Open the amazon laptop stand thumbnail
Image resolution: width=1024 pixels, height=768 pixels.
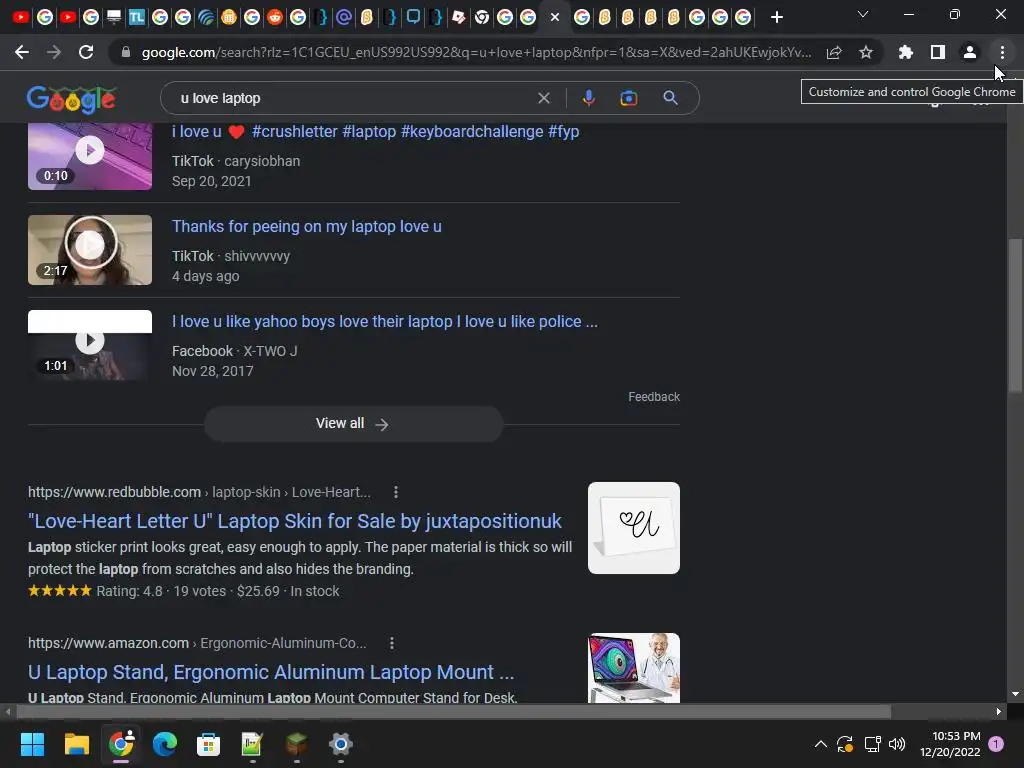point(633,668)
